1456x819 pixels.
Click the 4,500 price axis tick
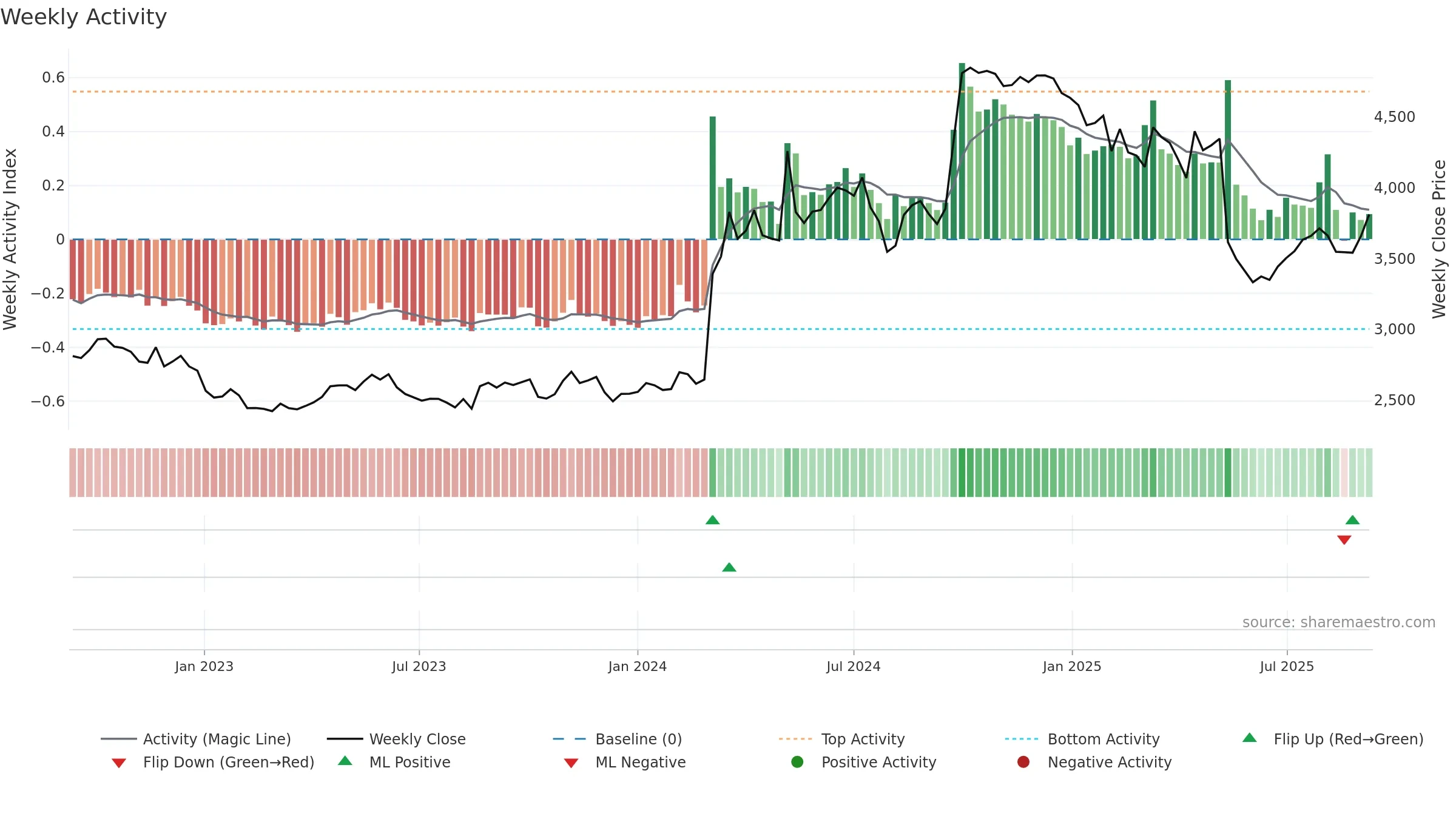pos(1394,116)
